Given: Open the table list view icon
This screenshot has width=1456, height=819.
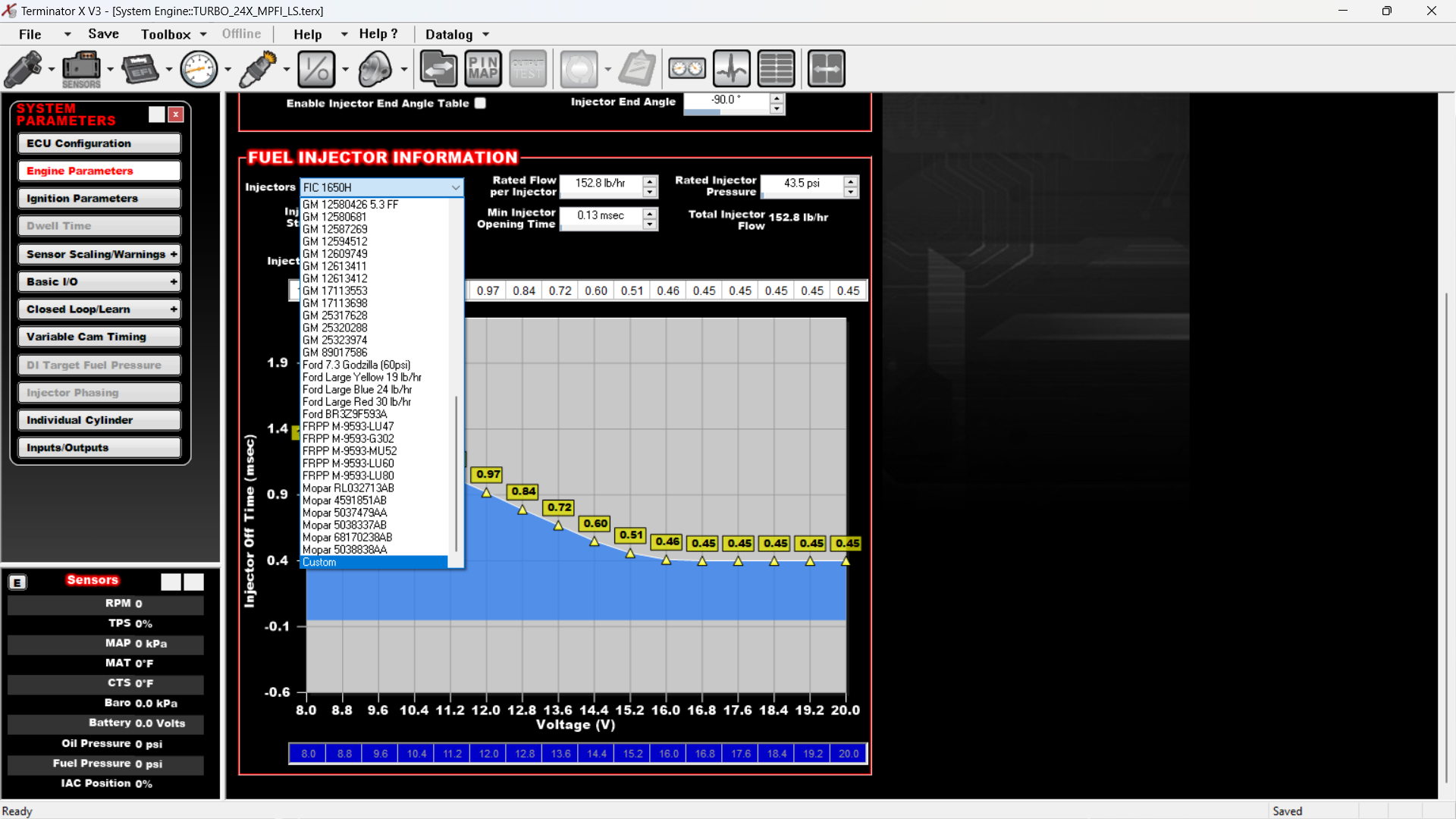Looking at the screenshot, I should point(777,69).
